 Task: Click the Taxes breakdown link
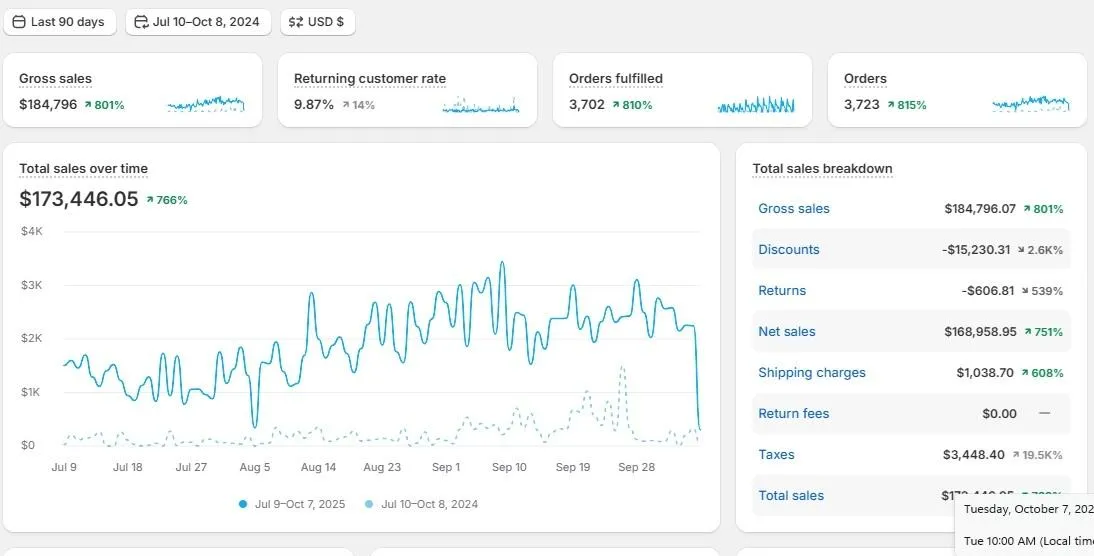[777, 454]
